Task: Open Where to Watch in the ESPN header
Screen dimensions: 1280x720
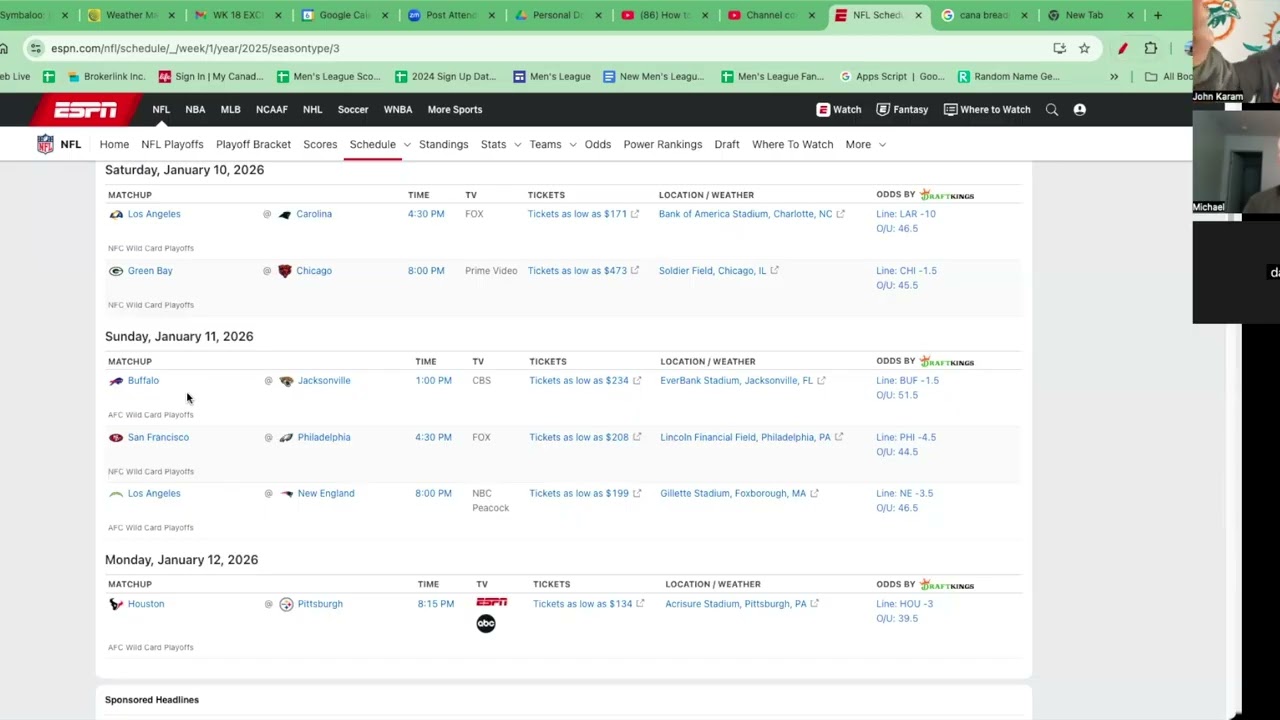Action: click(x=987, y=110)
